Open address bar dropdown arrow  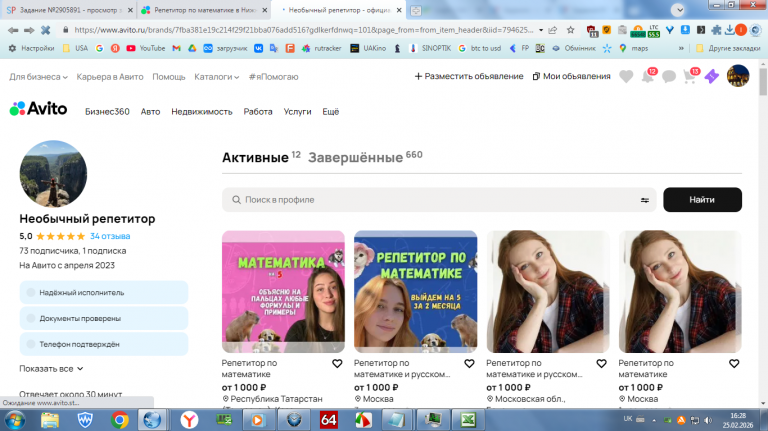tap(541, 30)
